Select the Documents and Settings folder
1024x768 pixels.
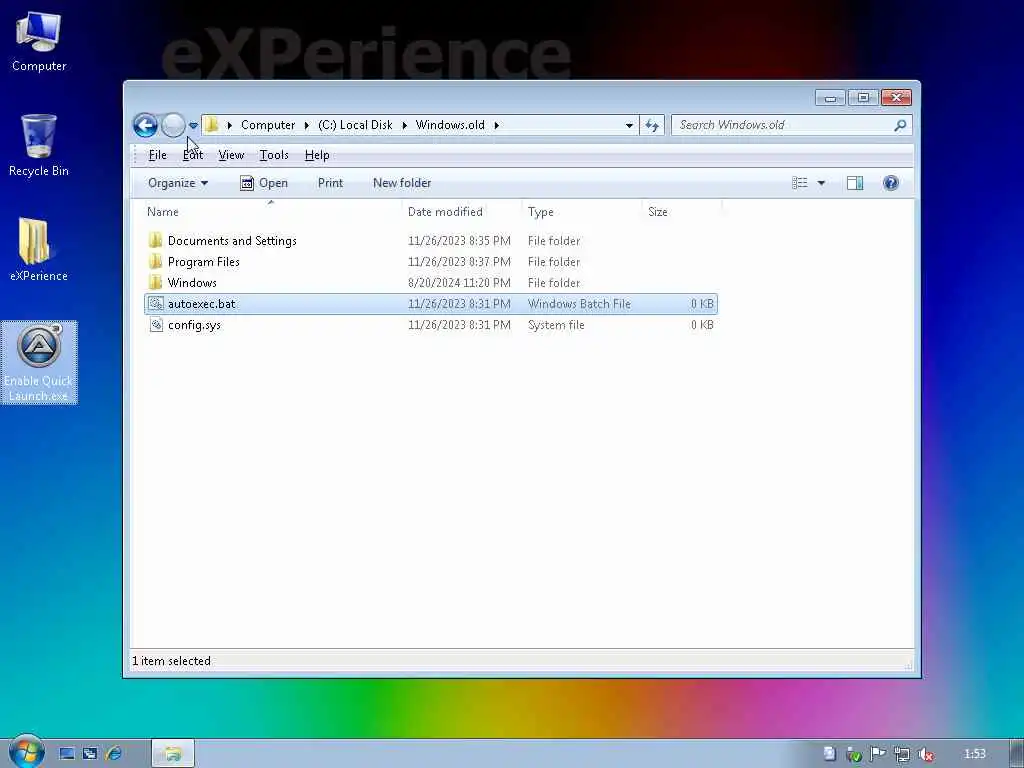pyautogui.click(x=431, y=240)
